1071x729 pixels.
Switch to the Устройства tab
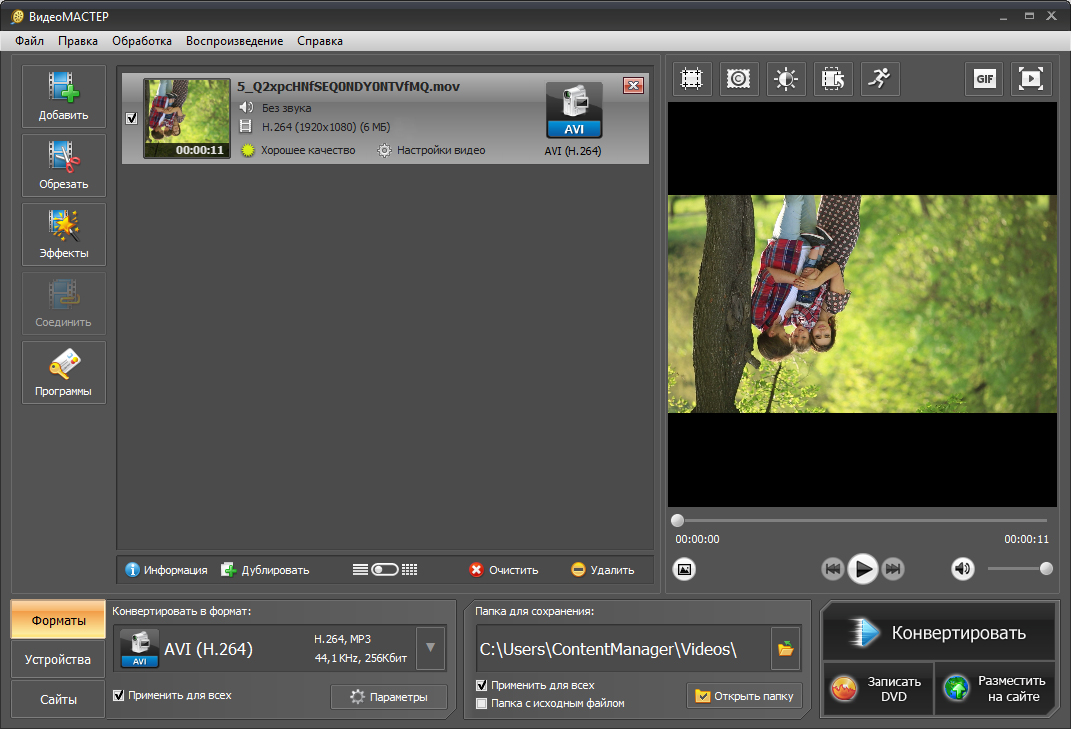pyautogui.click(x=58, y=660)
